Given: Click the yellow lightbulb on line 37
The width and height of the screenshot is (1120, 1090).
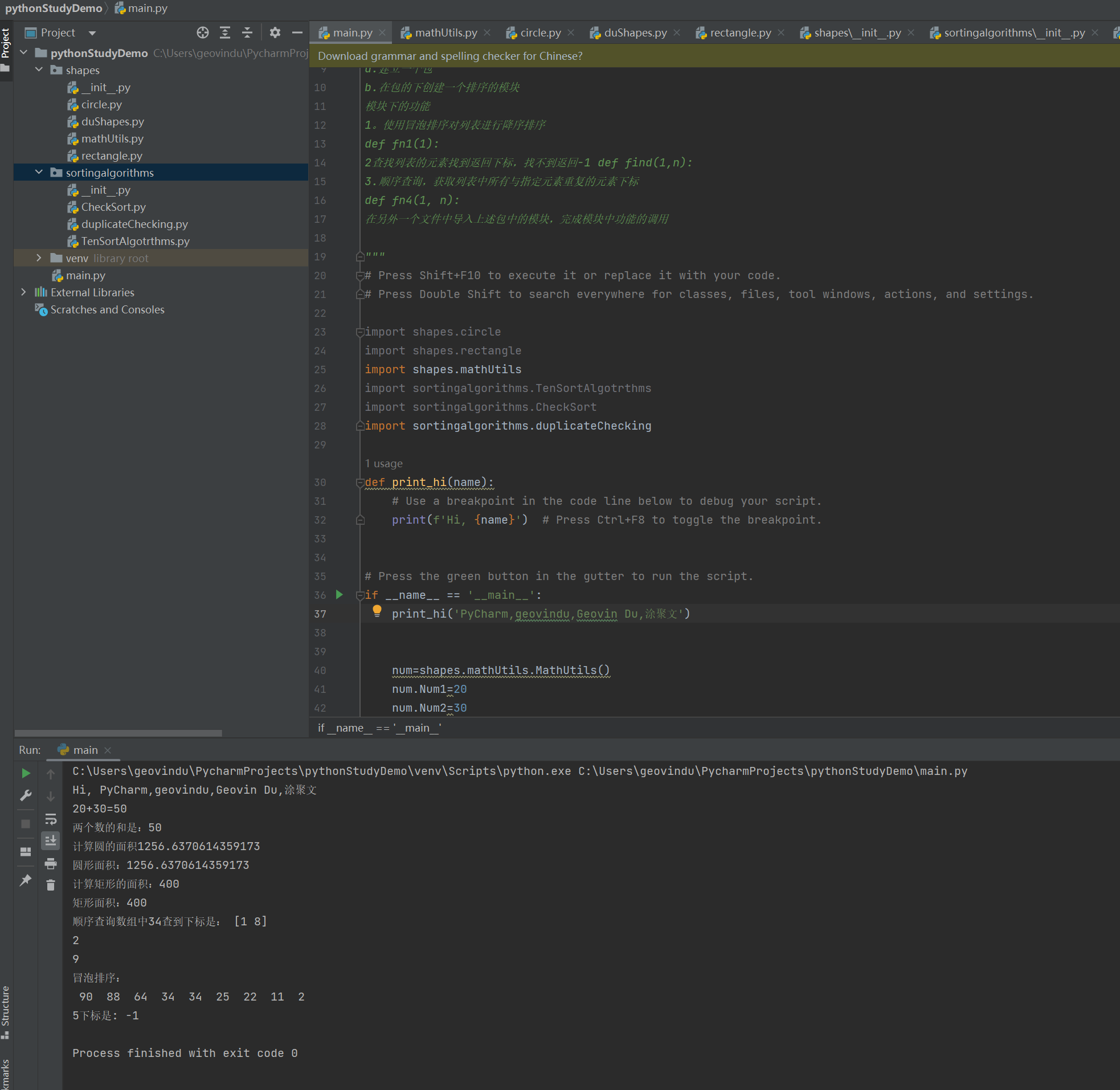Looking at the screenshot, I should pos(377,610).
